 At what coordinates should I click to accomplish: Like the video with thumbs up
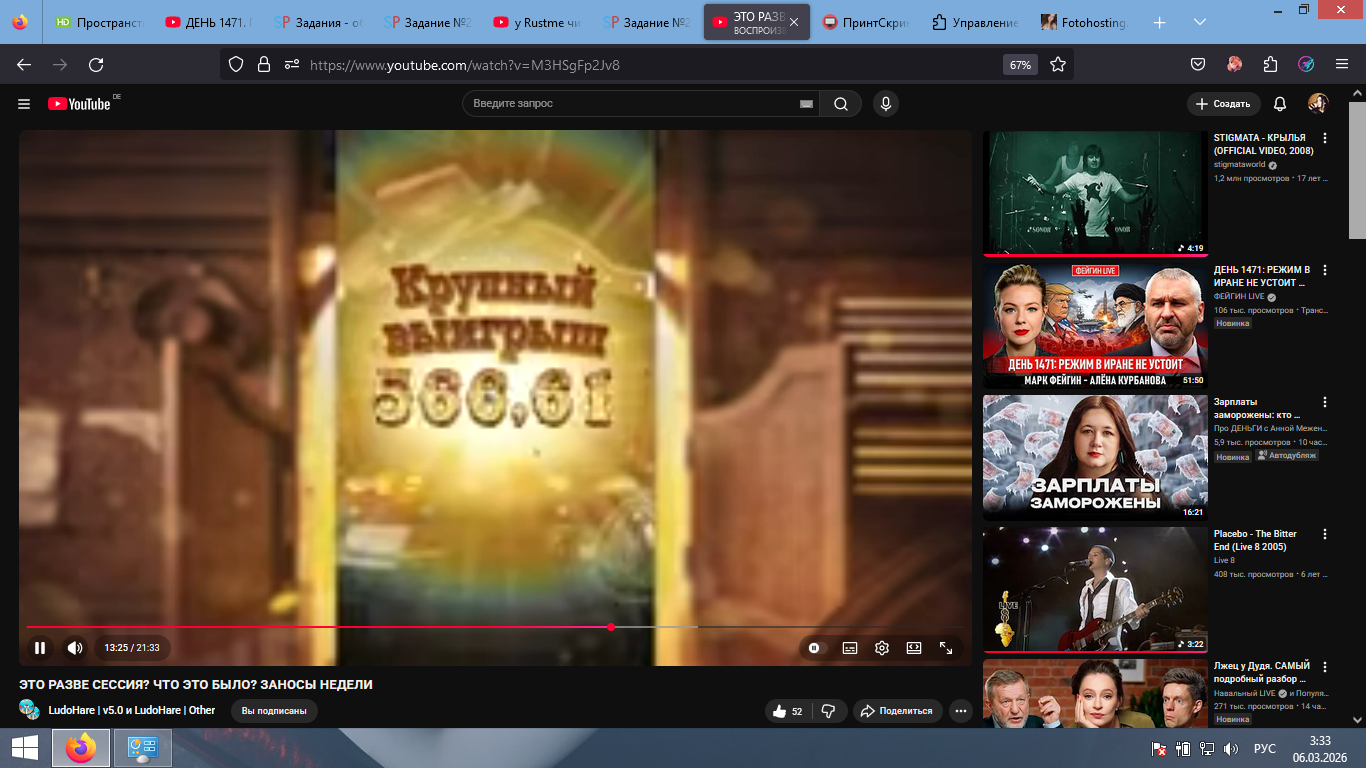pos(789,711)
